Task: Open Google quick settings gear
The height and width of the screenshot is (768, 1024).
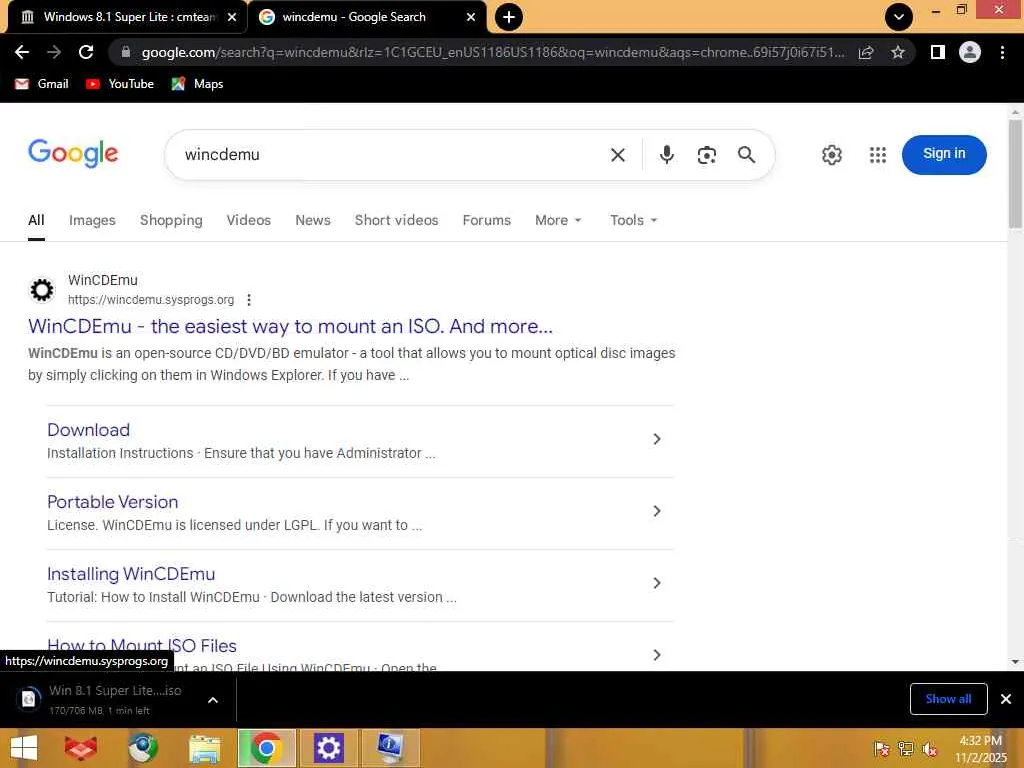Action: point(831,155)
